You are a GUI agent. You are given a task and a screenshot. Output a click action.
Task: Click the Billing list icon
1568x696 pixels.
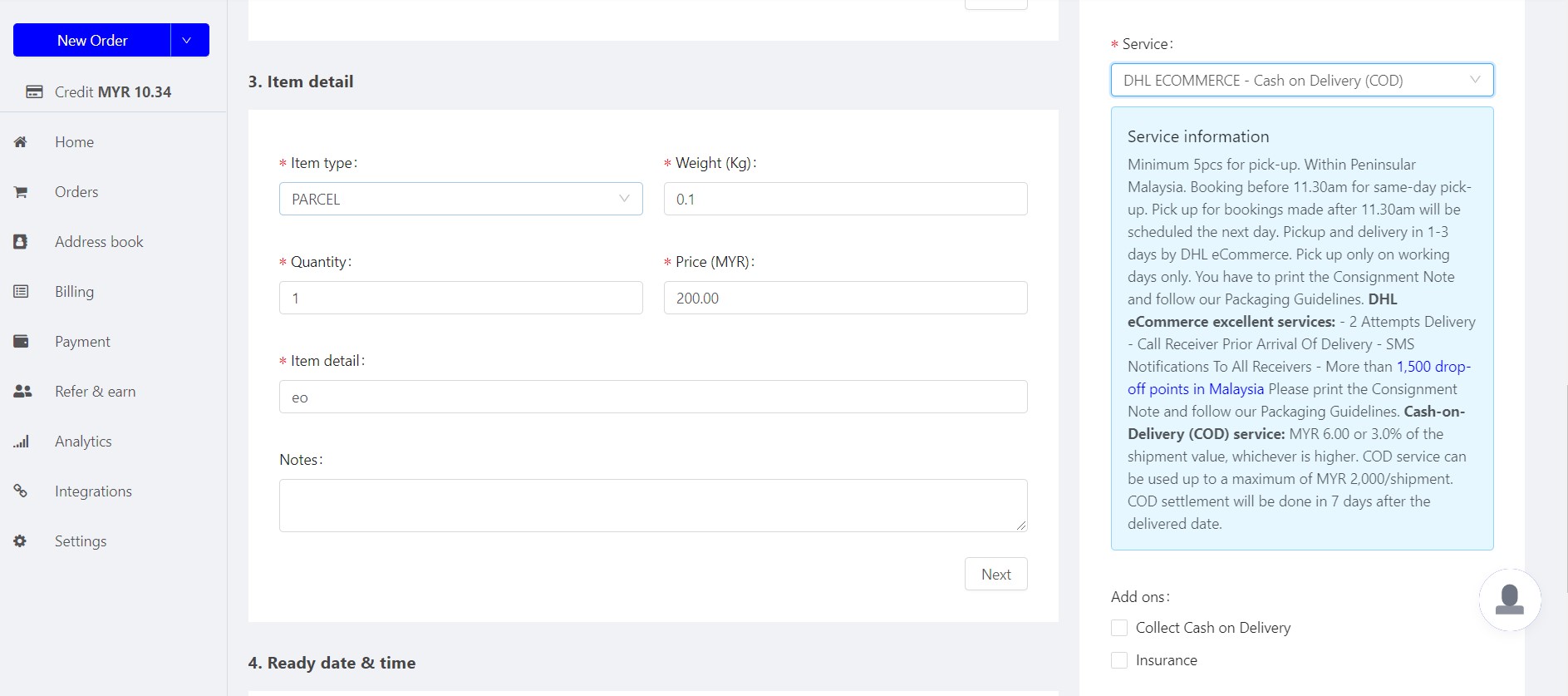21,292
